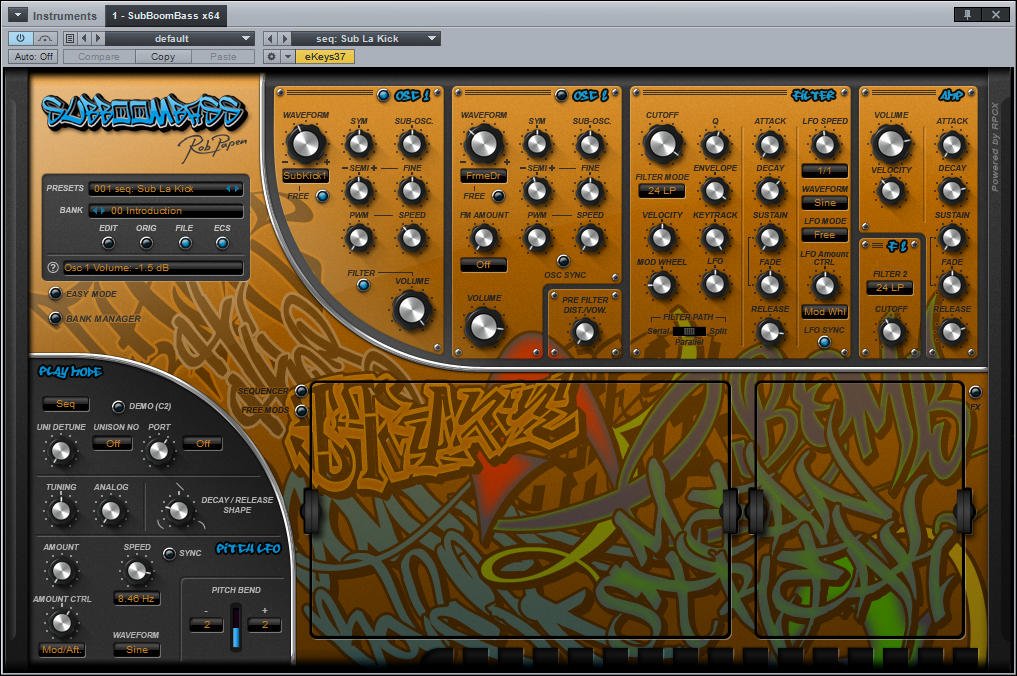
Task: Toggle OSC 2 on/off LED
Action: [561, 95]
